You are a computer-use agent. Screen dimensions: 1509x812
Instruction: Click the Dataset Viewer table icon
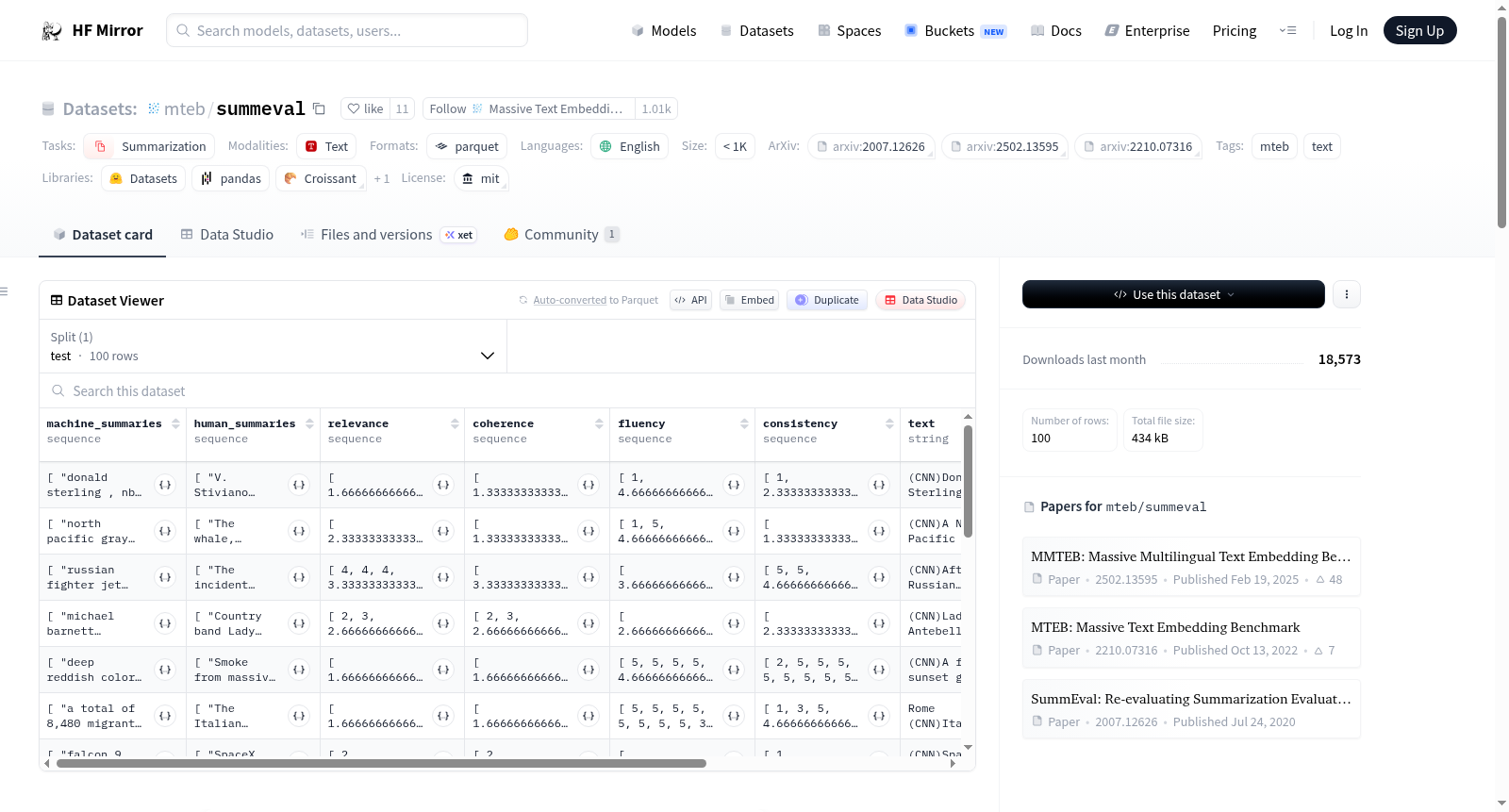pos(57,300)
